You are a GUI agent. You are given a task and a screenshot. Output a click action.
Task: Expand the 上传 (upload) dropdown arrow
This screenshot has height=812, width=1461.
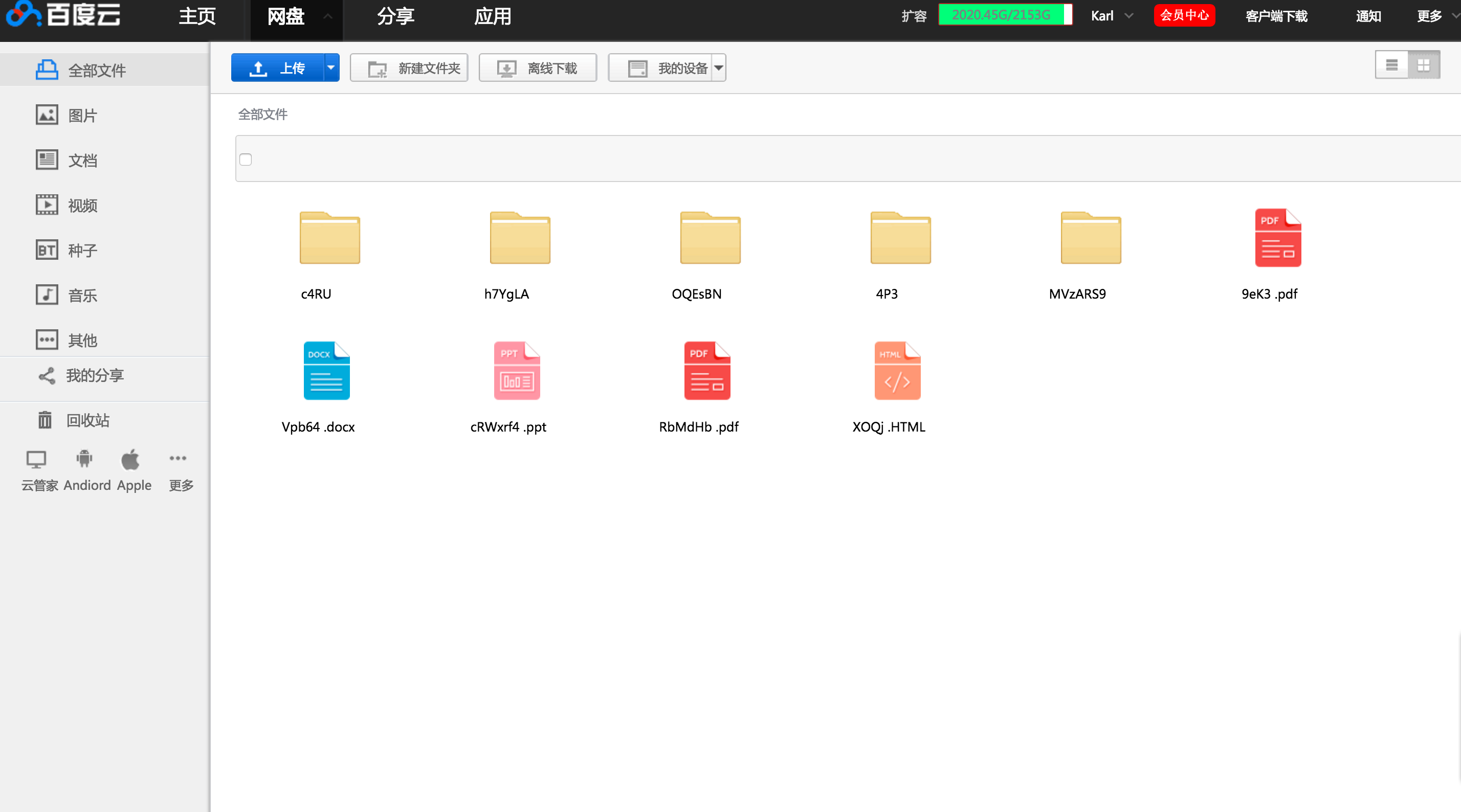click(330, 67)
